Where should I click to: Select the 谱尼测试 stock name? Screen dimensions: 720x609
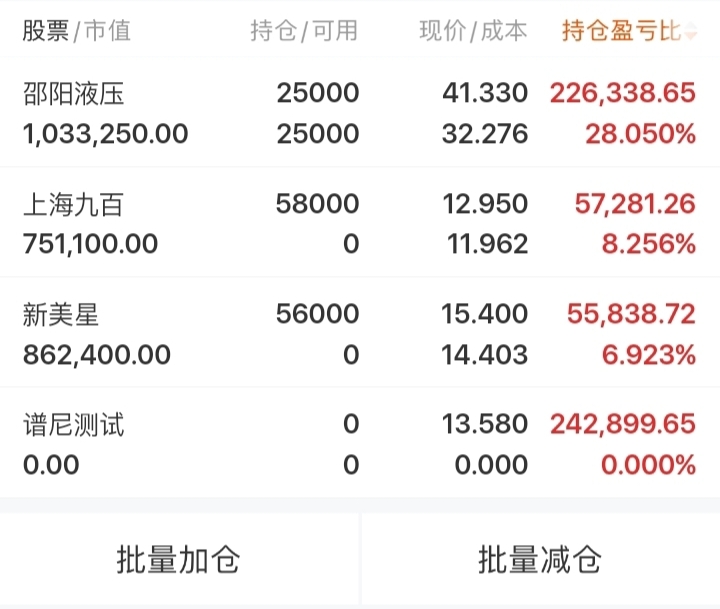pyautogui.click(x=74, y=424)
